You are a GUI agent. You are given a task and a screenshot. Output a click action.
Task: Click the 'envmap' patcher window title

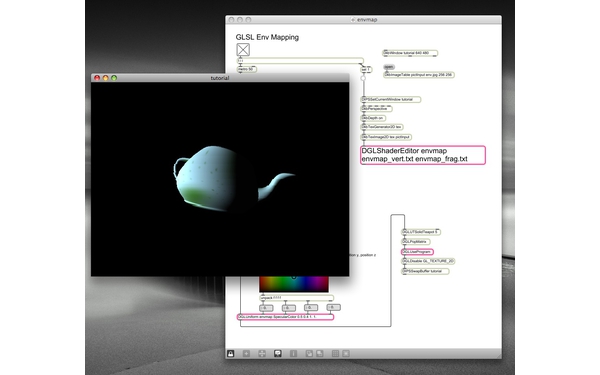(367, 20)
